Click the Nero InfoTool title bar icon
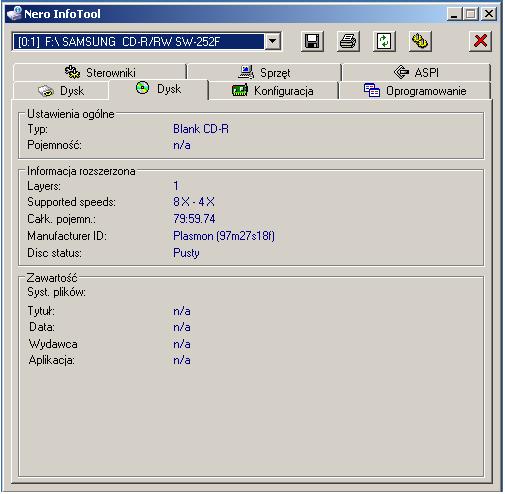 tap(15, 14)
